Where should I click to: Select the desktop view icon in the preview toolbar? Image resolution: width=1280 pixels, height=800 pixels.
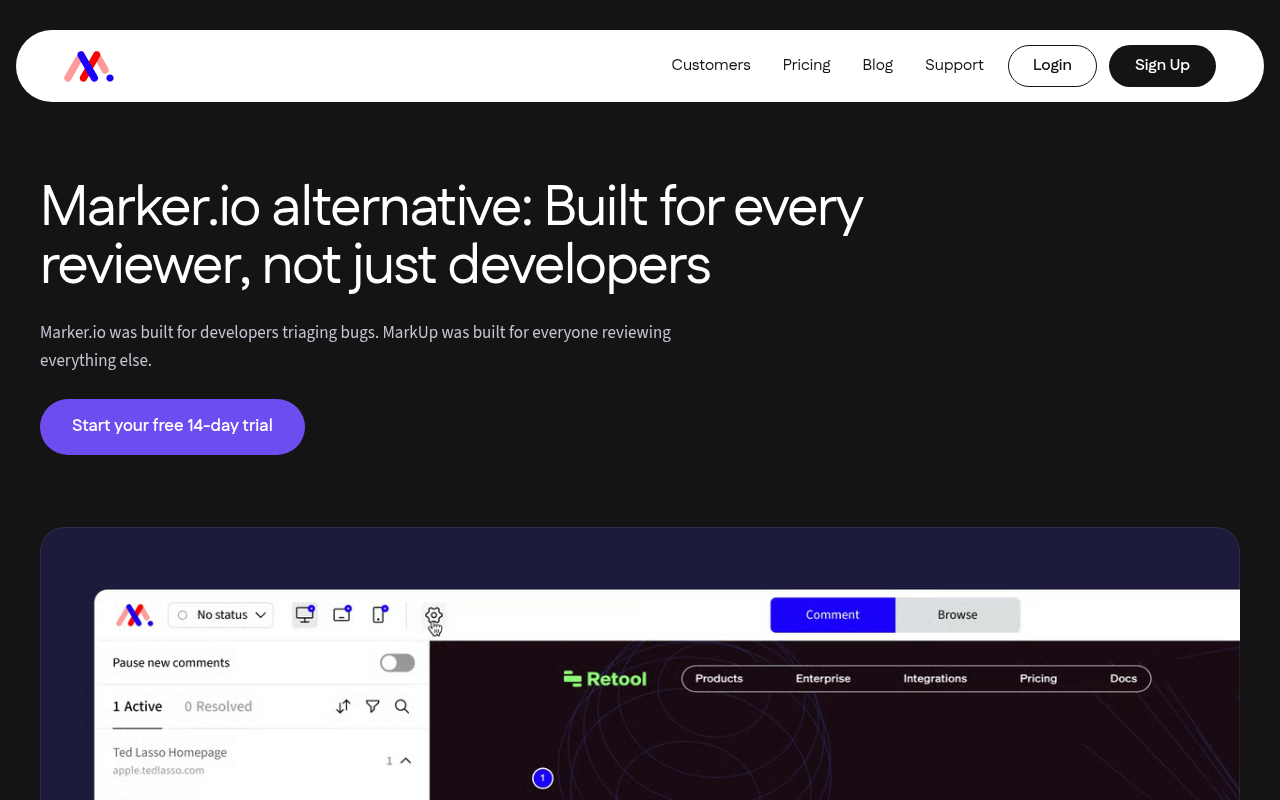coord(305,615)
